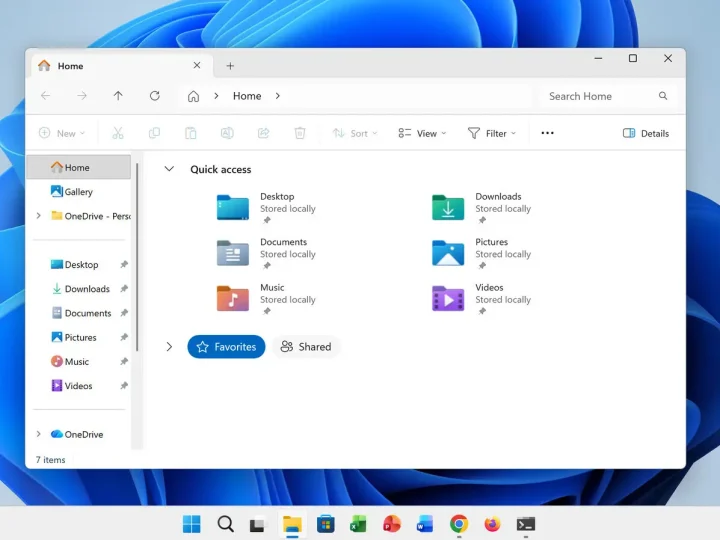Go back with the left arrow
Viewport: 720px width, 540px height.
[45, 96]
